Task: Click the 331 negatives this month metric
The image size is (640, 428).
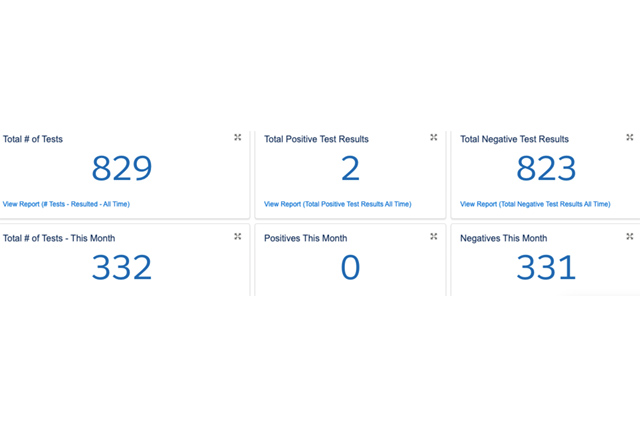Action: tap(546, 268)
